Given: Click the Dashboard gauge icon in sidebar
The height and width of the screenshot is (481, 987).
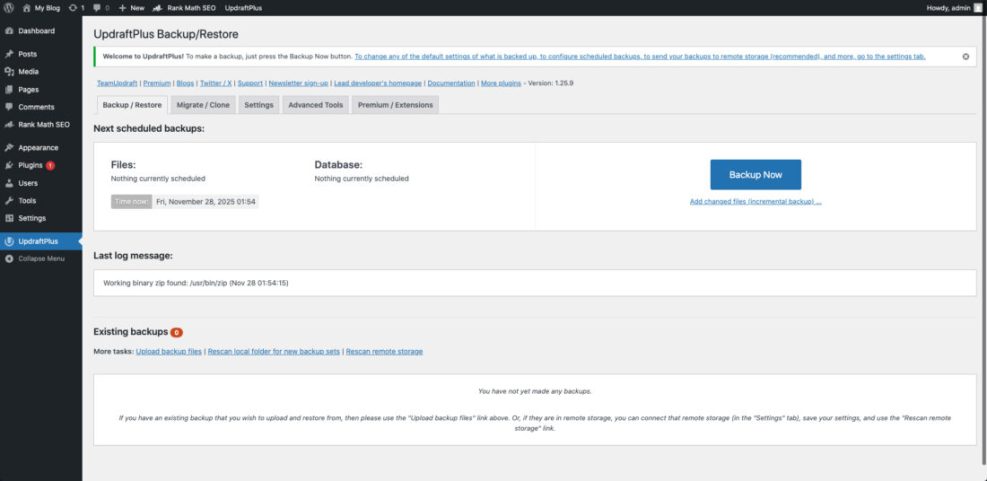Looking at the screenshot, I should click(9, 31).
